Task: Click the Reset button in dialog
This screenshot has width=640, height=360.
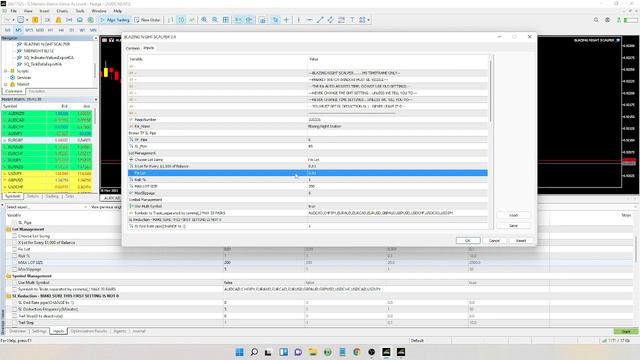Action: click(x=521, y=241)
